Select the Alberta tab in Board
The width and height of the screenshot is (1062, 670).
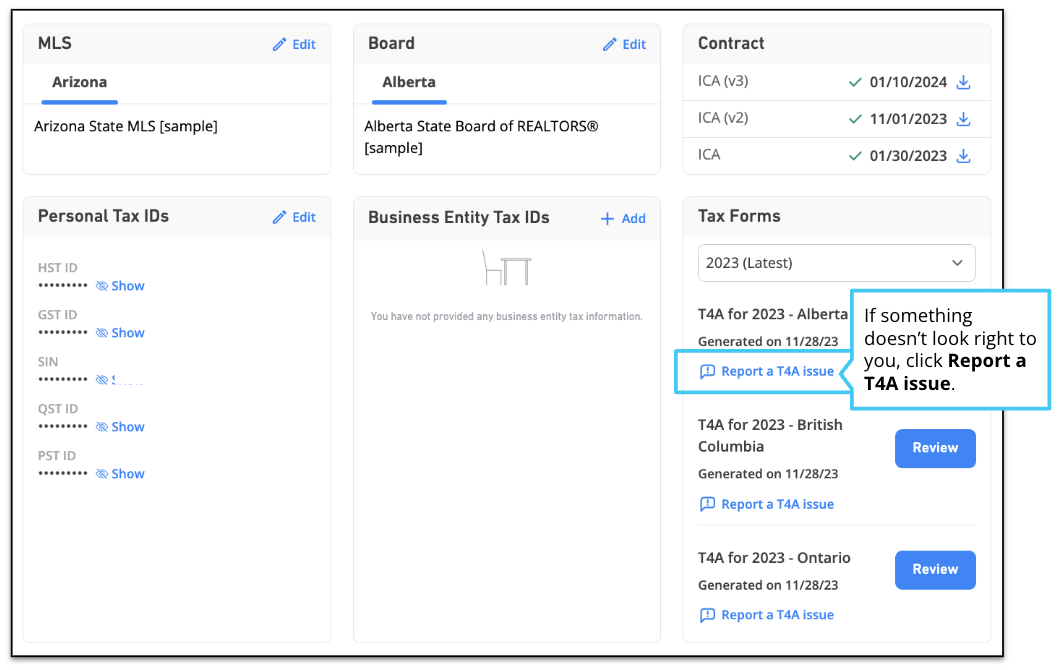[409, 83]
